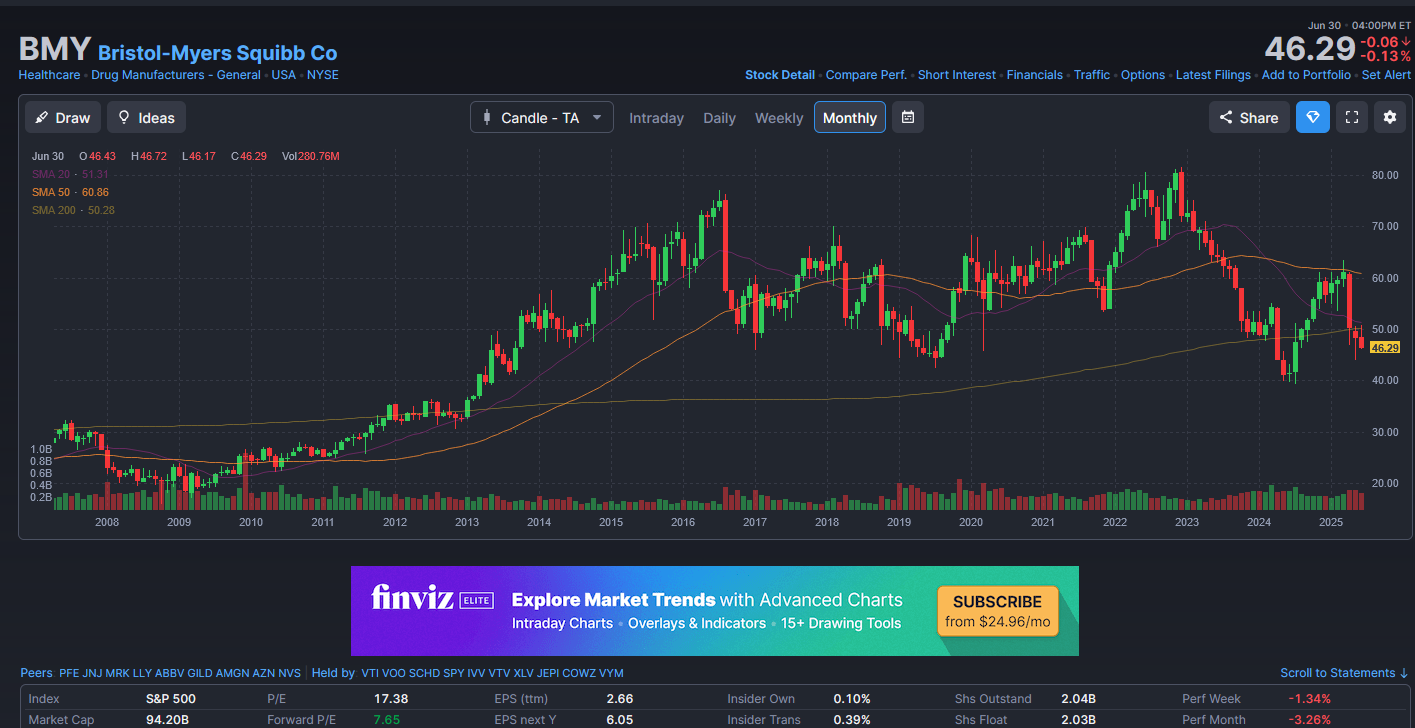Switch to Weekly timeframe
The image size is (1415, 728).
click(779, 118)
